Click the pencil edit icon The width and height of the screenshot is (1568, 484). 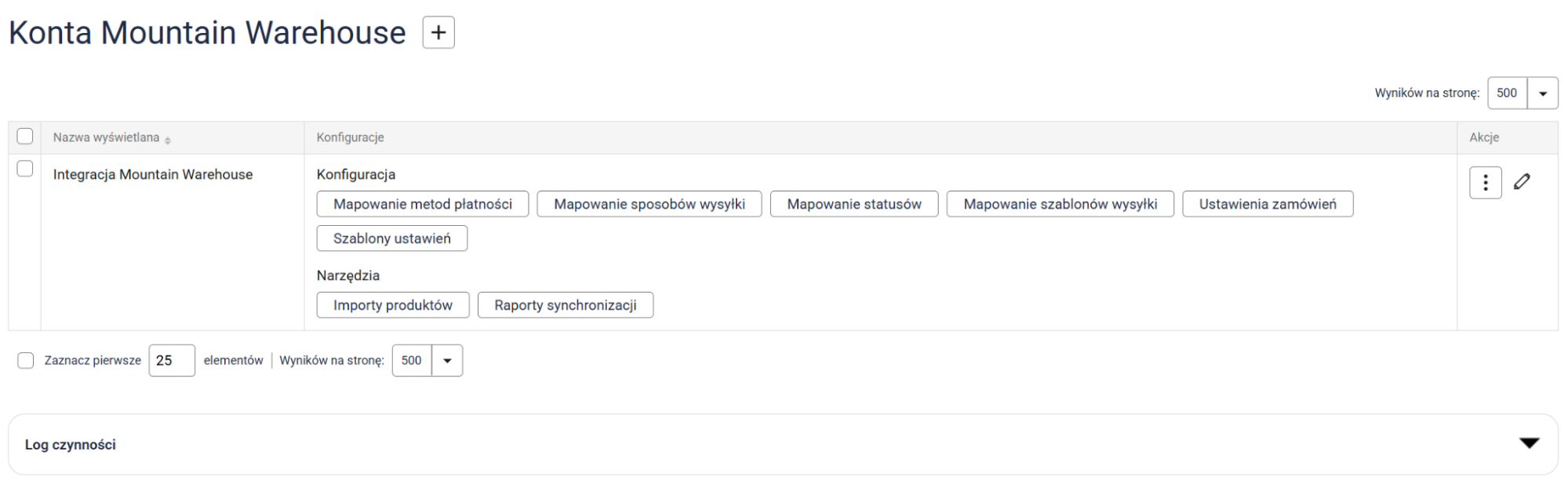click(1522, 182)
